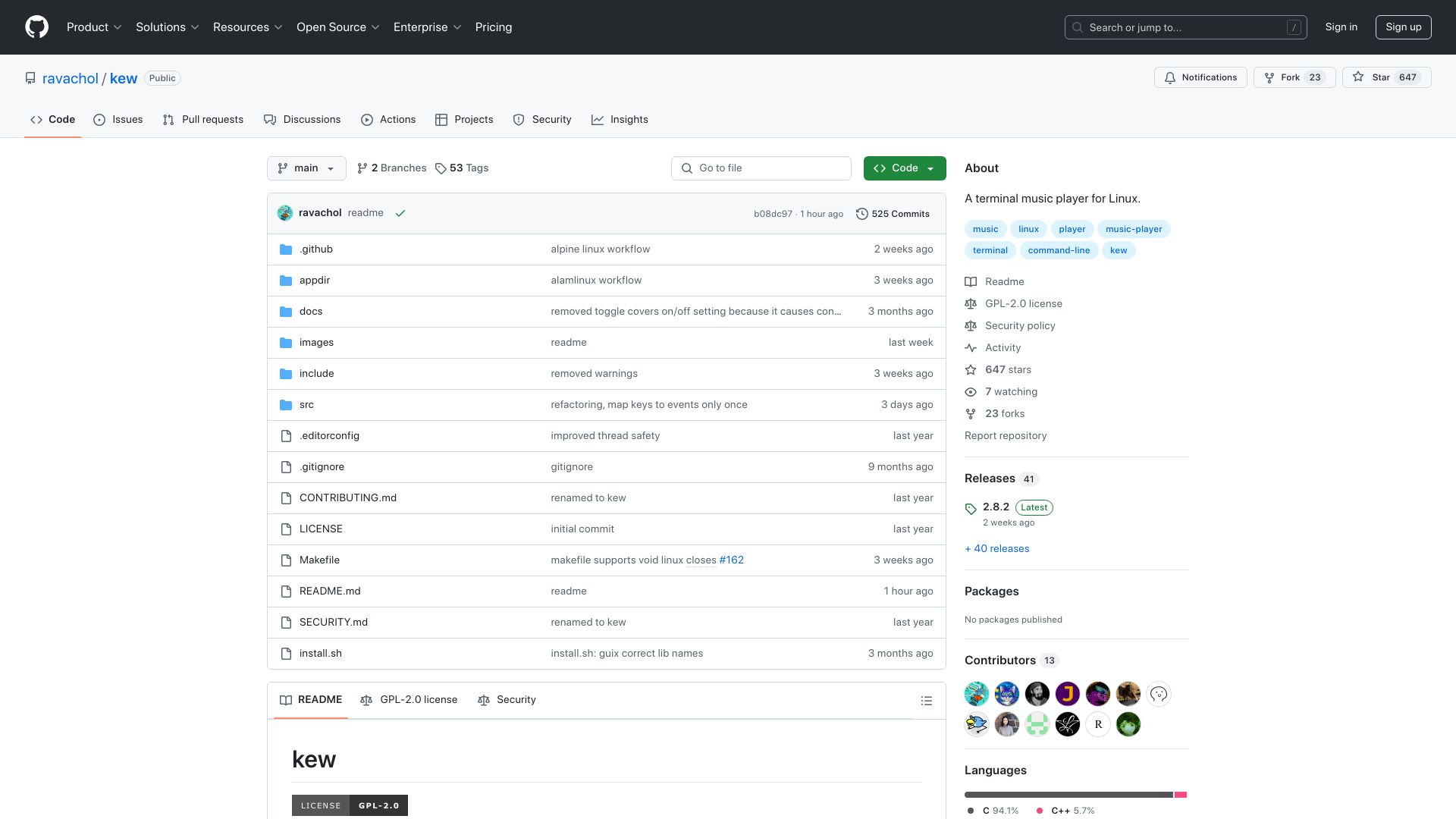The image size is (1456, 819).
Task: Open the 53 Tags page
Action: click(462, 168)
